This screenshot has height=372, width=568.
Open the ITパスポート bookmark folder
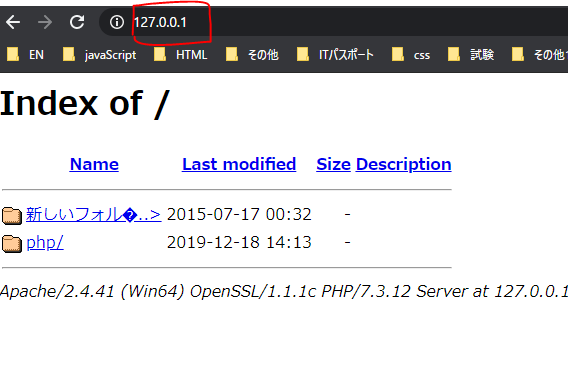point(335,55)
